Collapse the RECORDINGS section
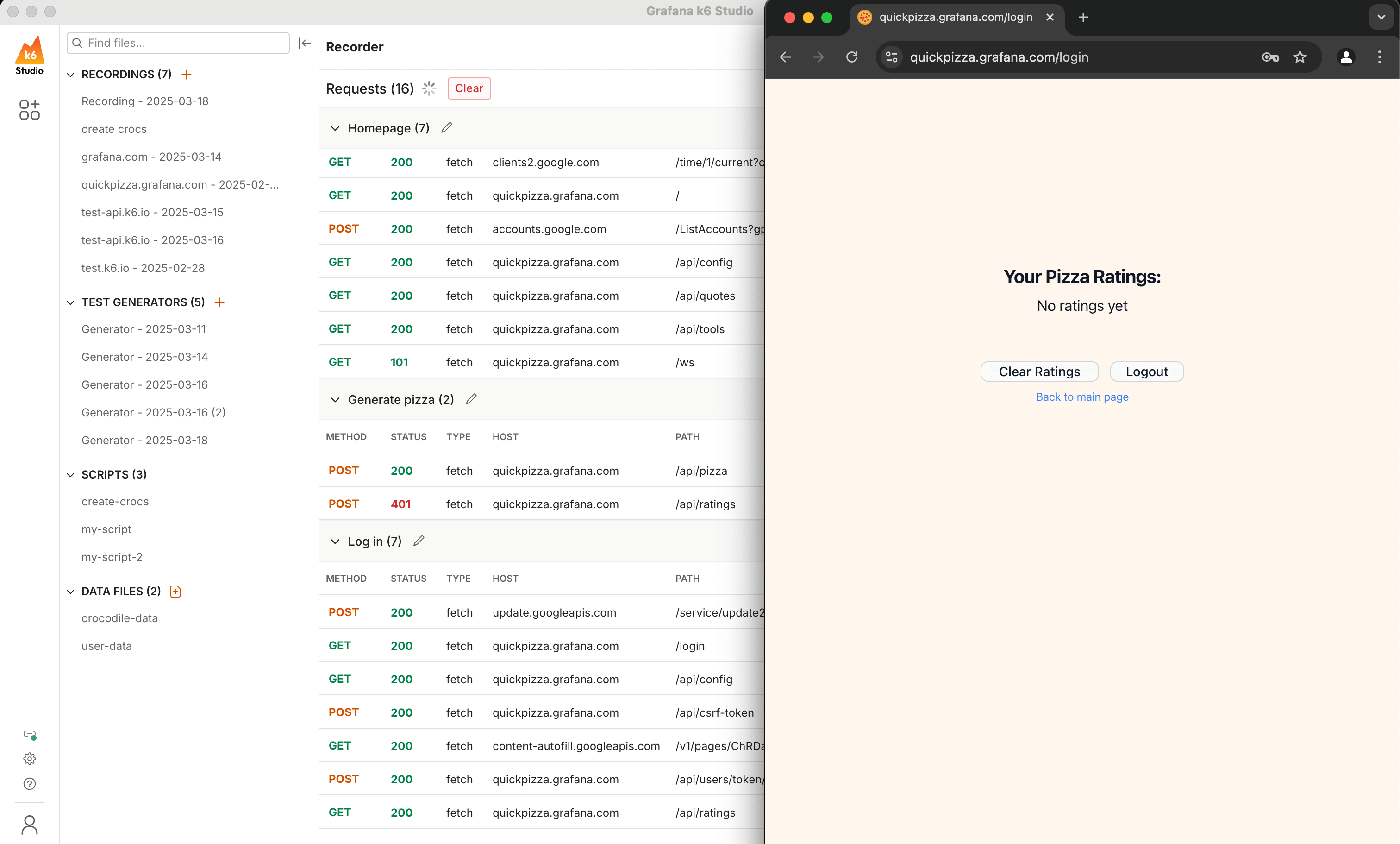Screen dimensions: 1400x844 tap(71, 75)
